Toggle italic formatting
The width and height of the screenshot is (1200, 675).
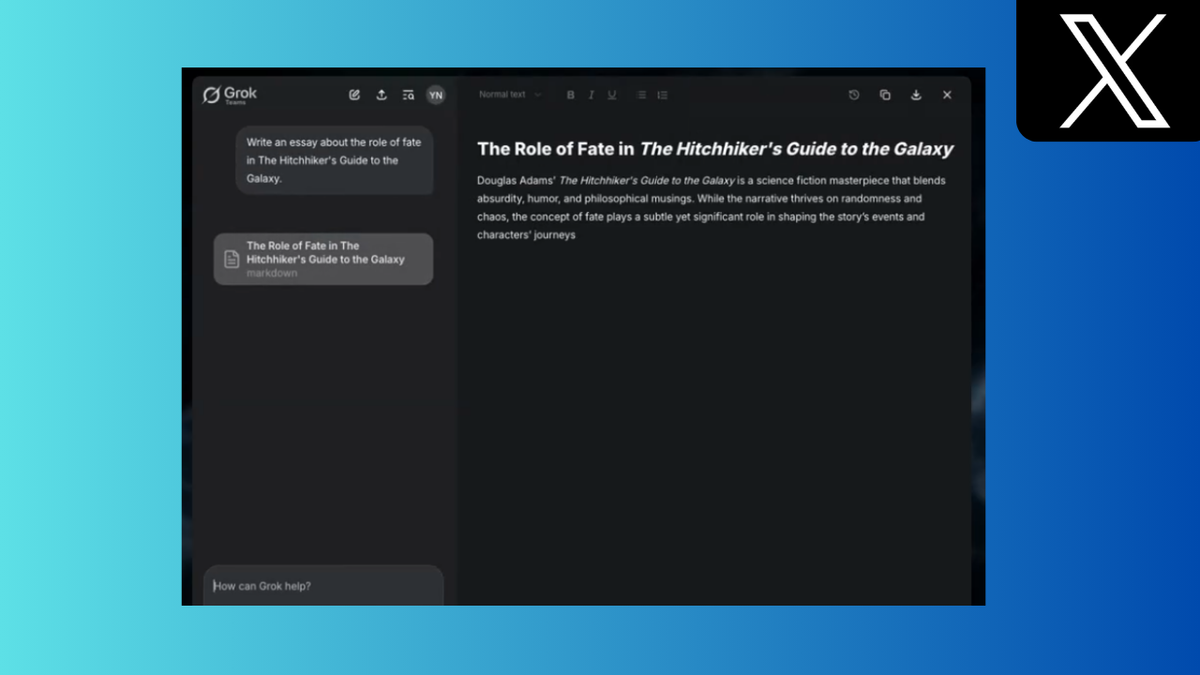(591, 94)
